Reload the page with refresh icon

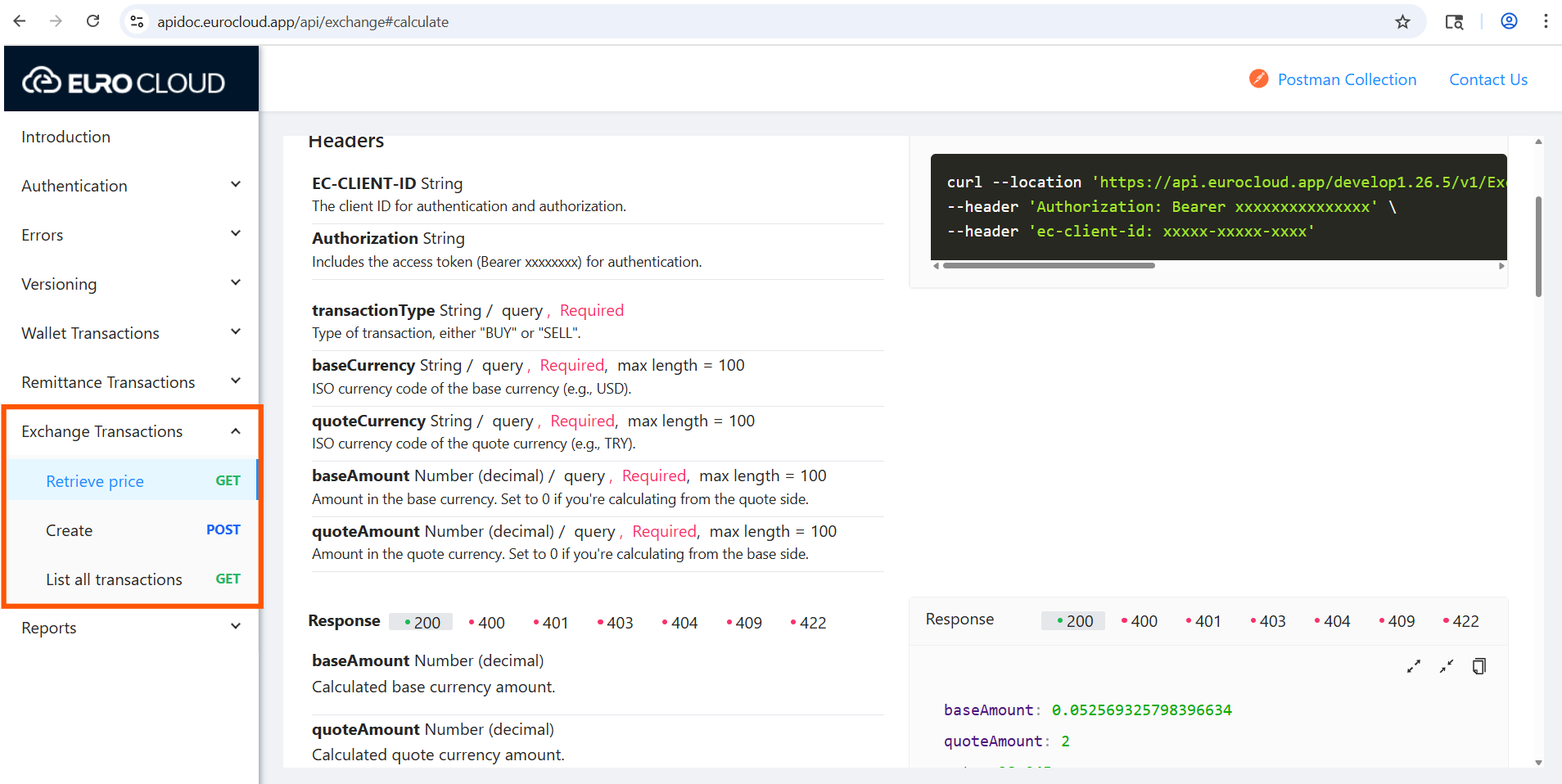pyautogui.click(x=93, y=21)
